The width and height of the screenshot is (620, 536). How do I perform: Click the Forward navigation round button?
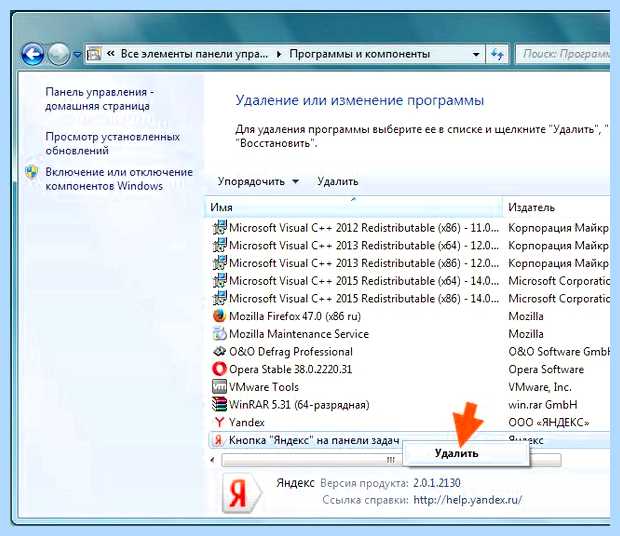pos(59,54)
